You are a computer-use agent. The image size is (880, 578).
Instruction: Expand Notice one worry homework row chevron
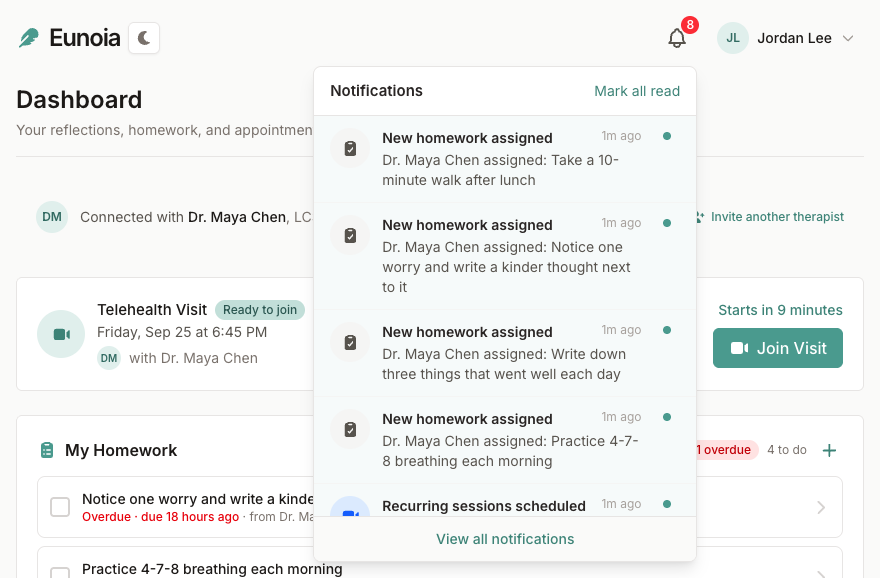(x=821, y=507)
